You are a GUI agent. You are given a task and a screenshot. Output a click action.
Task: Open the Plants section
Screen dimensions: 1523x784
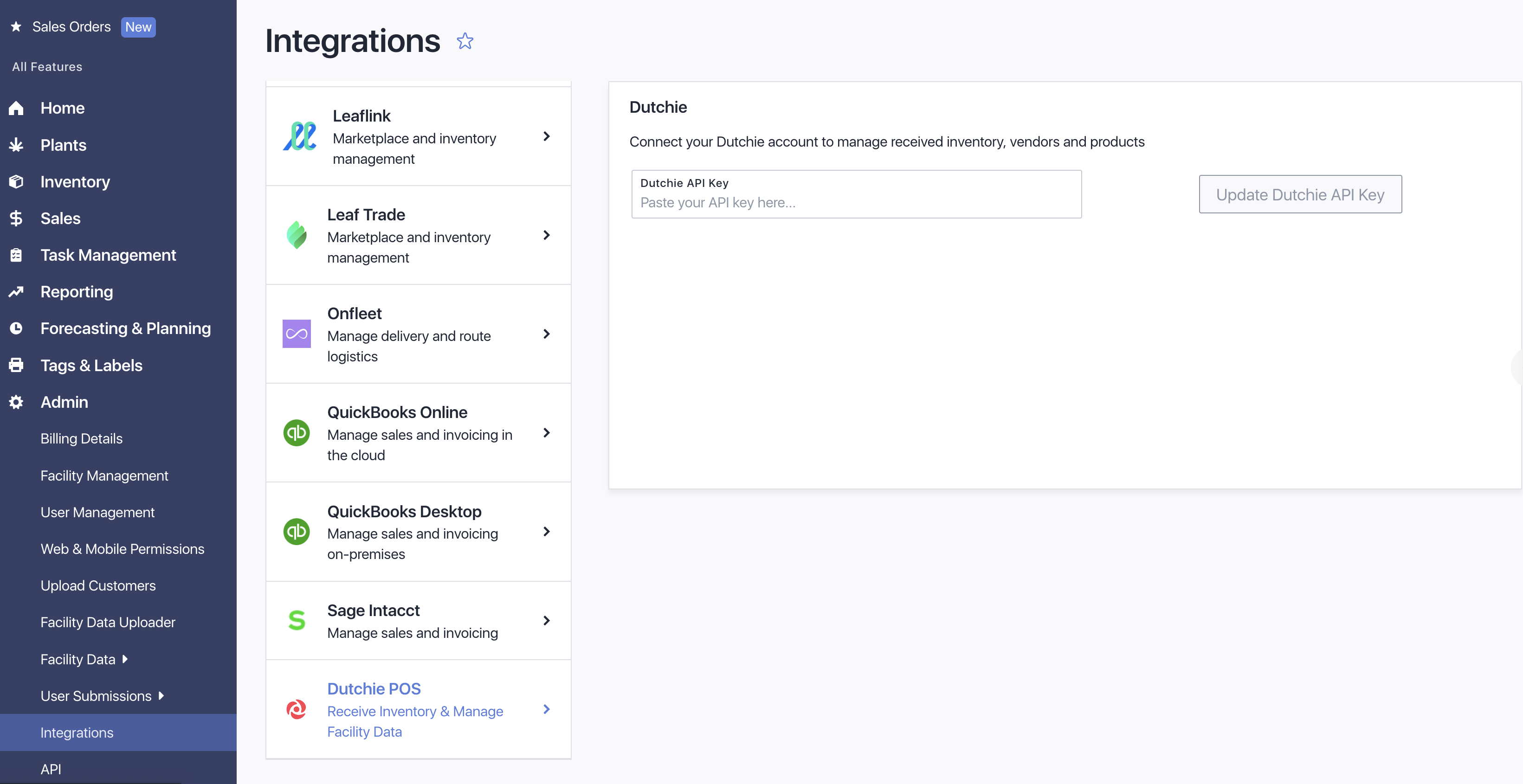[x=63, y=145]
